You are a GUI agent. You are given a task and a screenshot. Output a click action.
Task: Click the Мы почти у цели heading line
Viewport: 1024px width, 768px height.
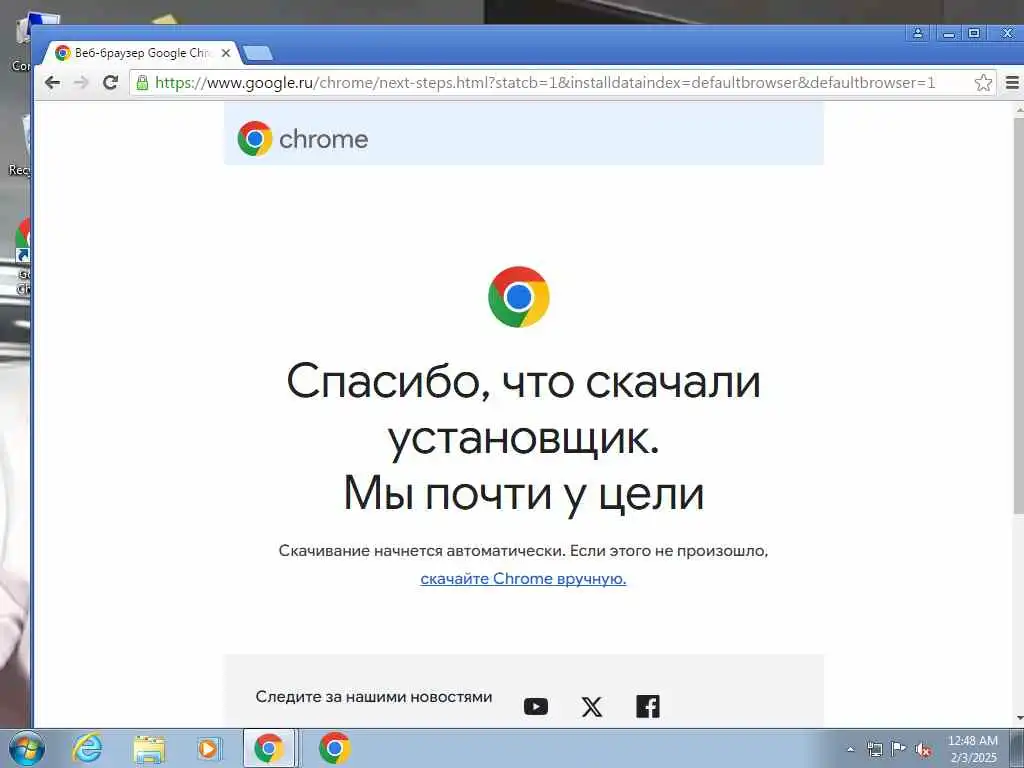click(524, 493)
